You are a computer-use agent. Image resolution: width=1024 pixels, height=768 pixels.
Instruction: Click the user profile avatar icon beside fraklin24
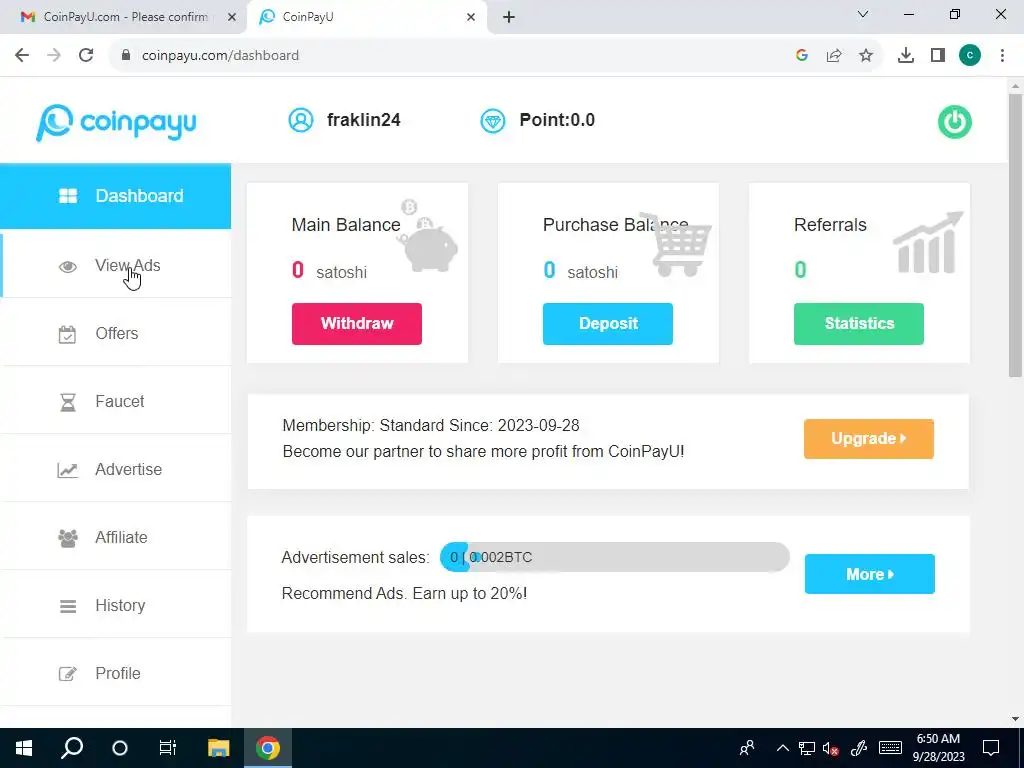pyautogui.click(x=300, y=120)
